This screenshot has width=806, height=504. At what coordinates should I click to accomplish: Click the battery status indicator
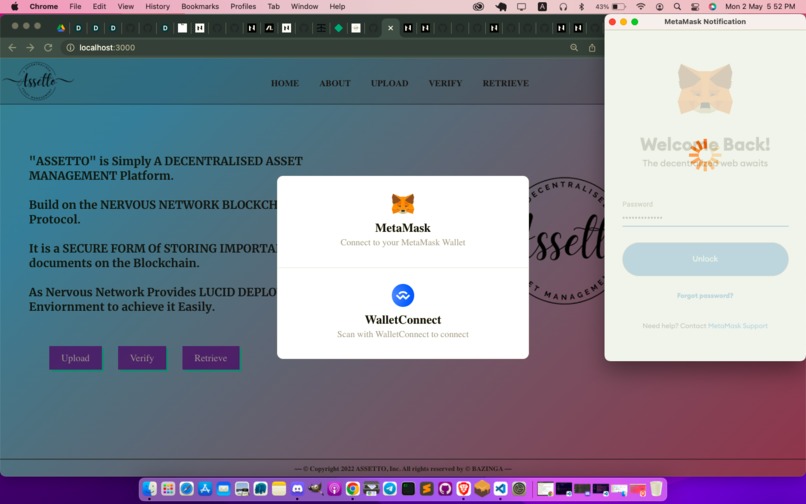point(611,6)
